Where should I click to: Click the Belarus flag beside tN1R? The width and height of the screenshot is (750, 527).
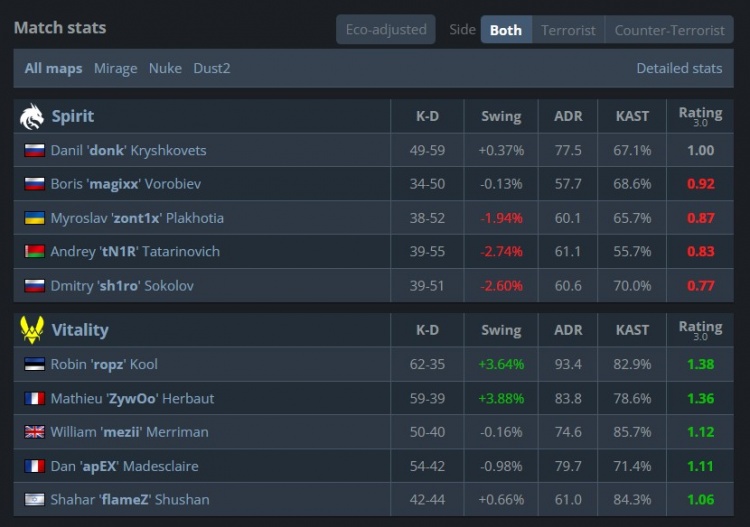35,252
